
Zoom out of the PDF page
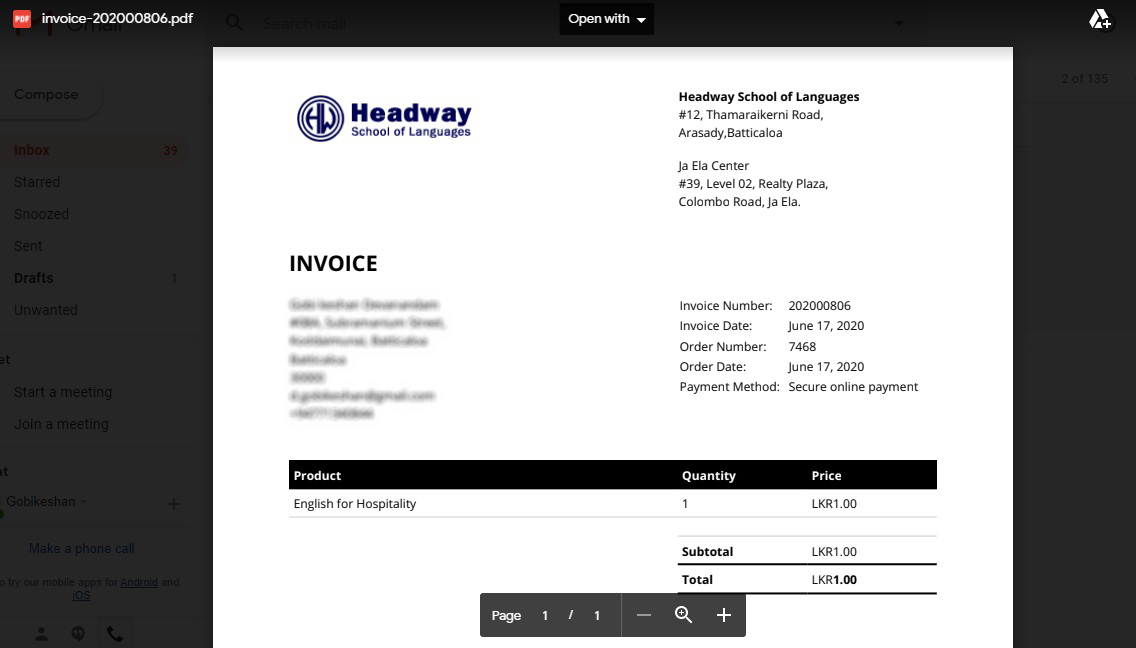click(643, 615)
